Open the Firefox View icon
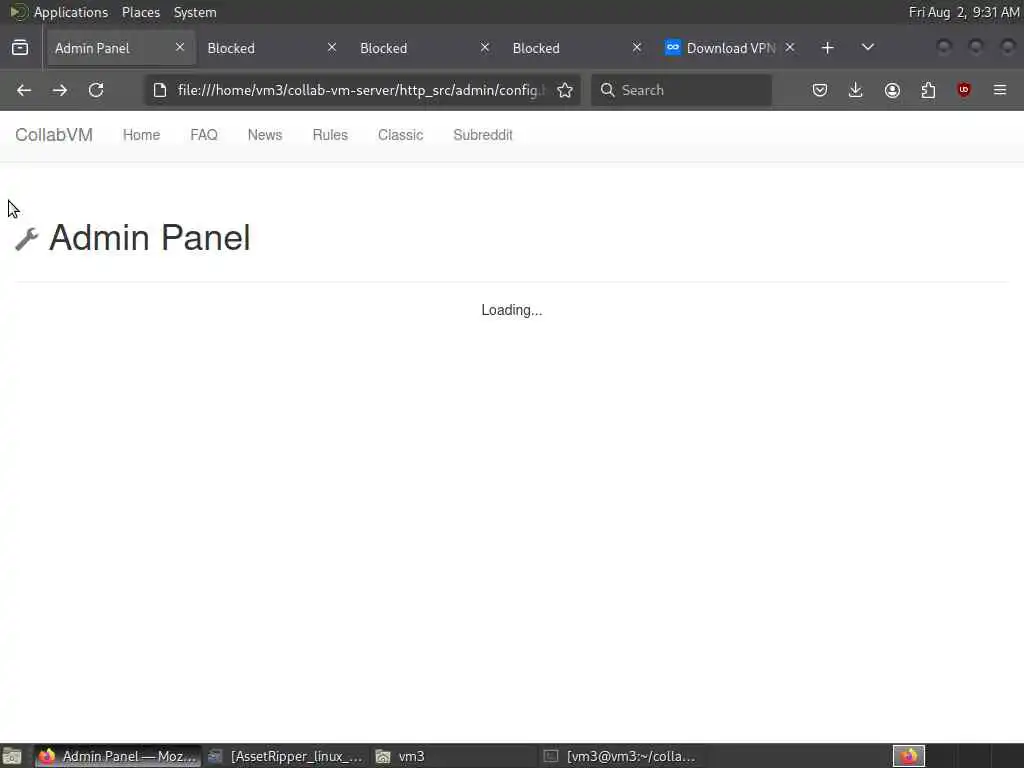 click(20, 48)
